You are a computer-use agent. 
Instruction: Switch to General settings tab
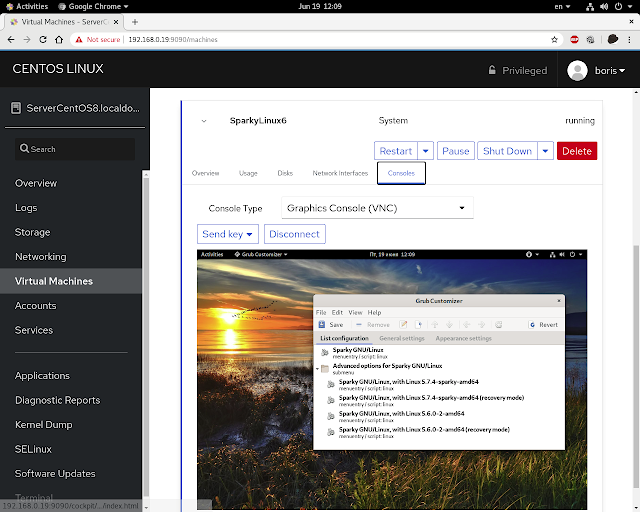point(402,338)
